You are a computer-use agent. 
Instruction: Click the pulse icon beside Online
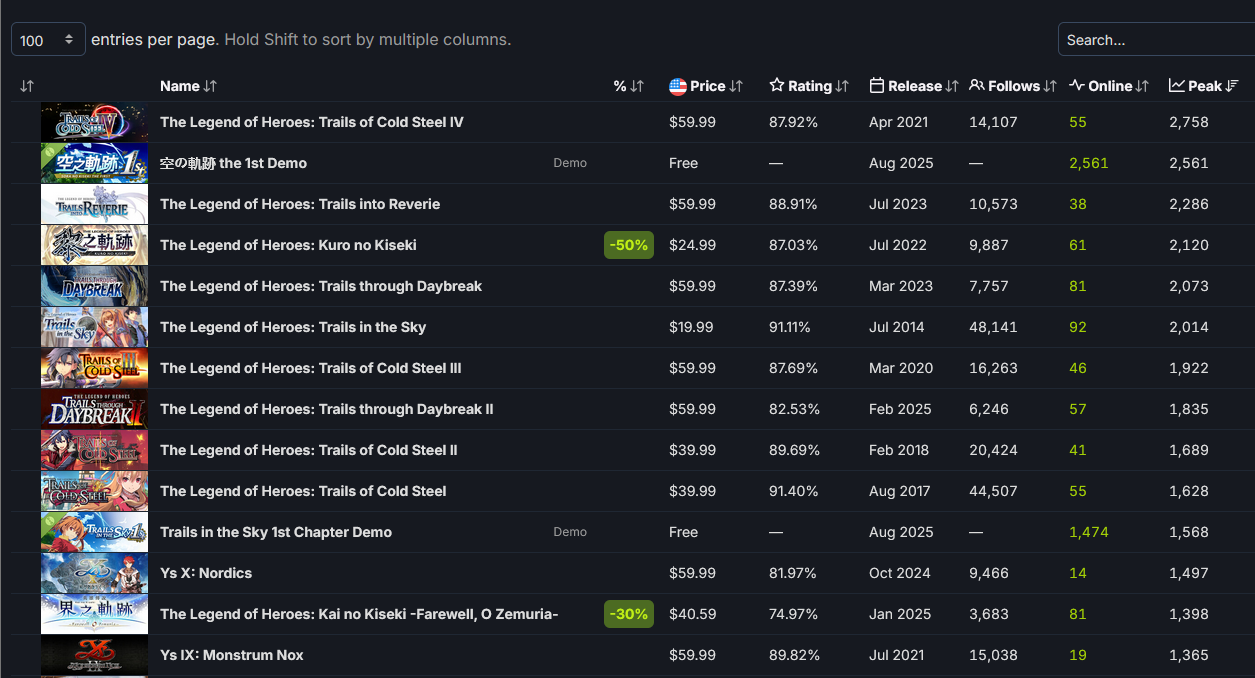[1077, 86]
